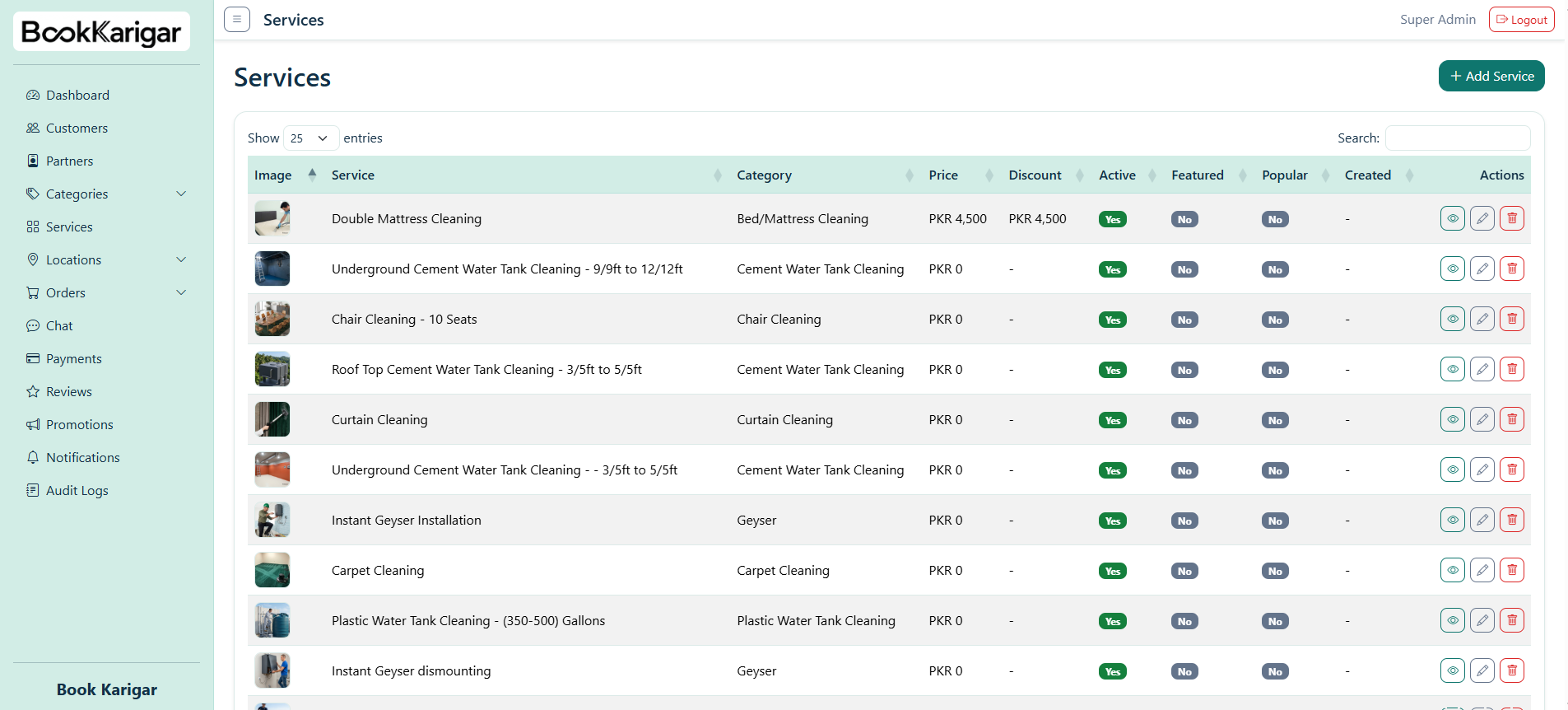This screenshot has height=710, width=1568.
Task: Edit the Roof Top Cement Water Tank service
Action: pos(1482,369)
